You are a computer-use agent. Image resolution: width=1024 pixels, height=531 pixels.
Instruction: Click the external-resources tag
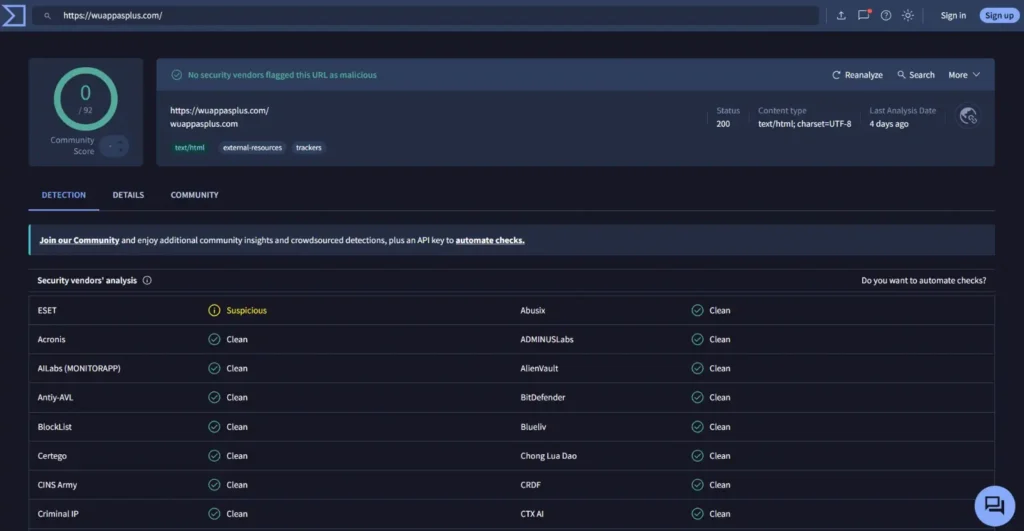252,148
